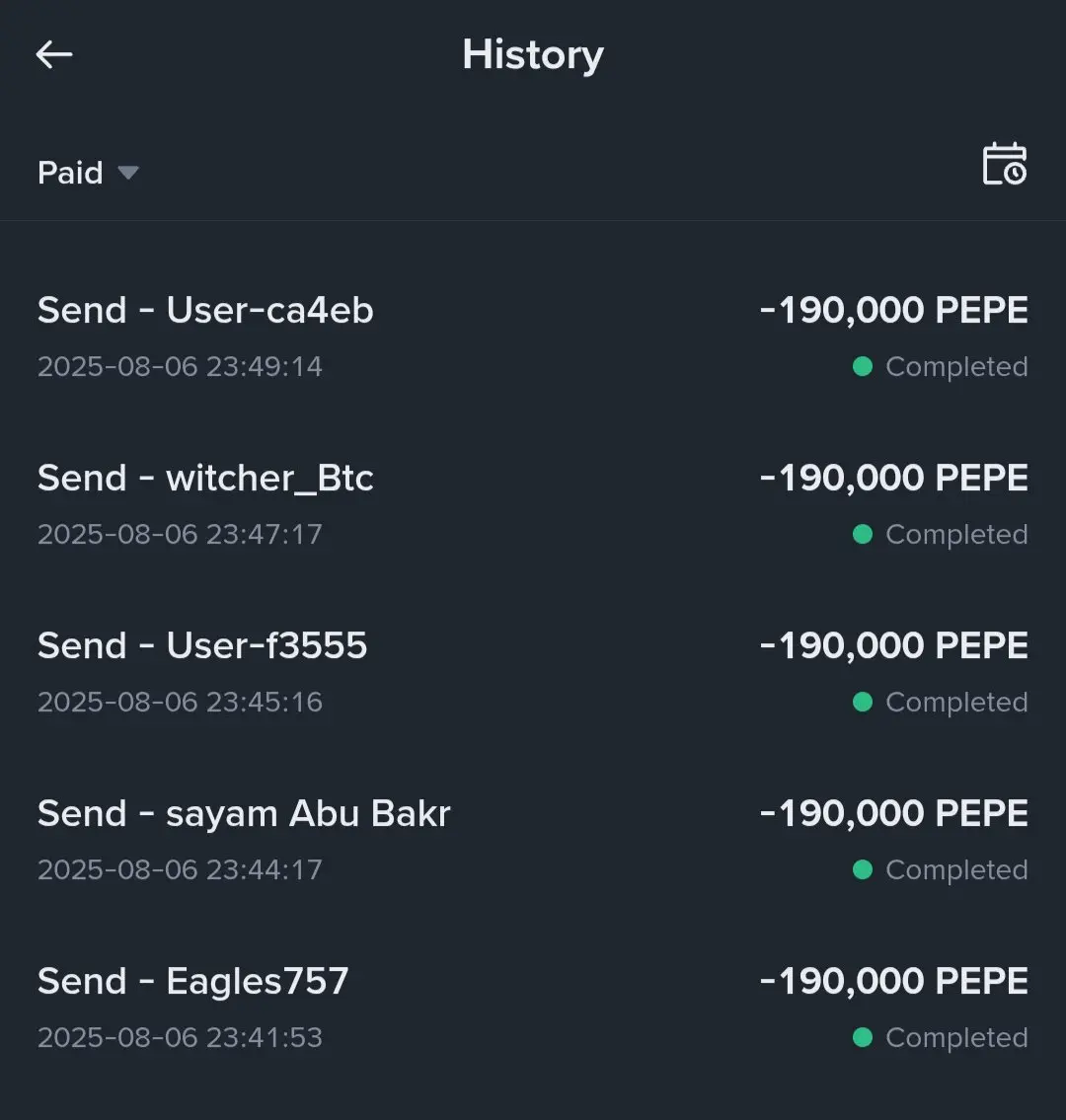Open Send - Eagles757 transaction

click(533, 1008)
